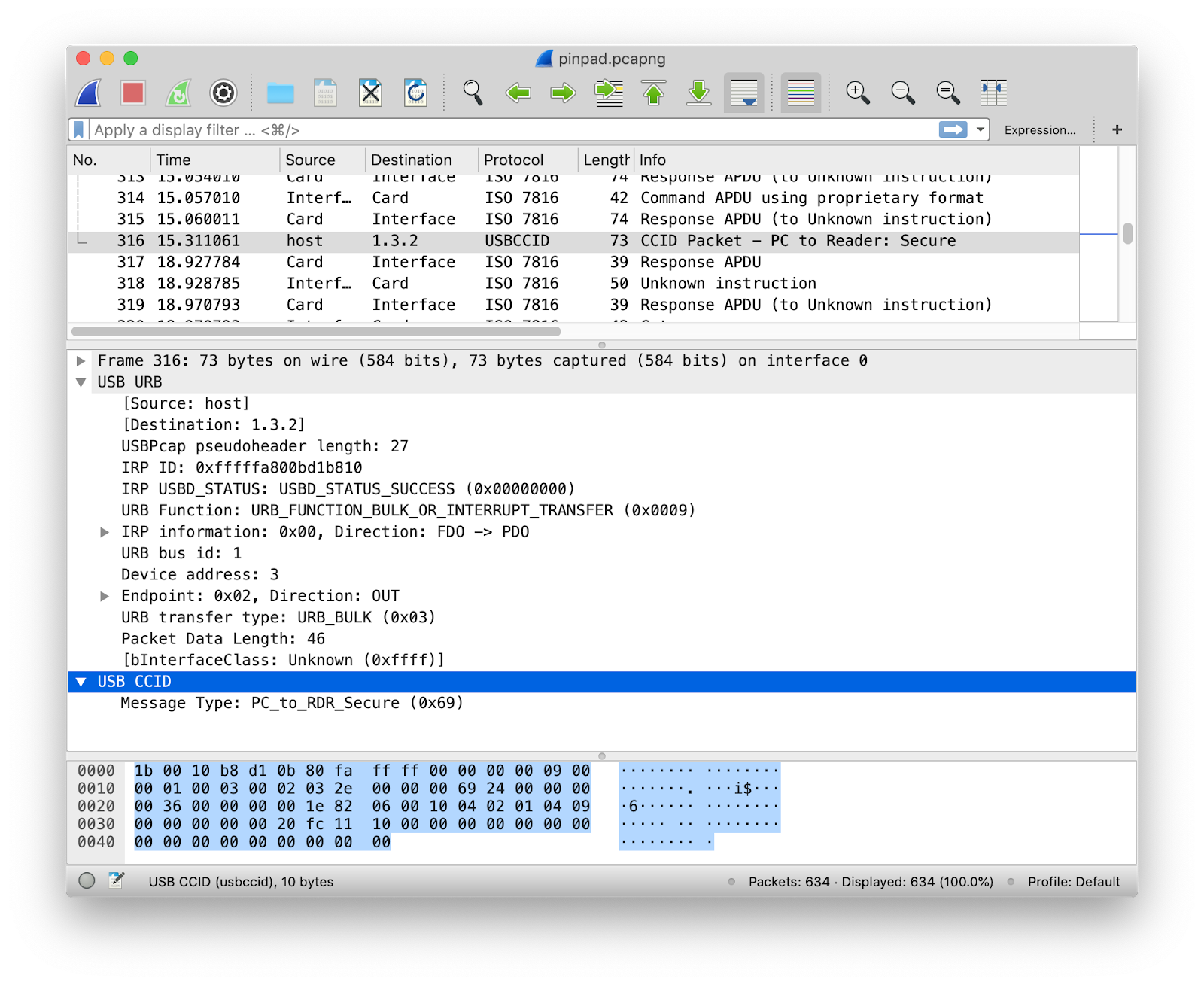Zoom in the main window text
1204x985 pixels.
(x=858, y=93)
